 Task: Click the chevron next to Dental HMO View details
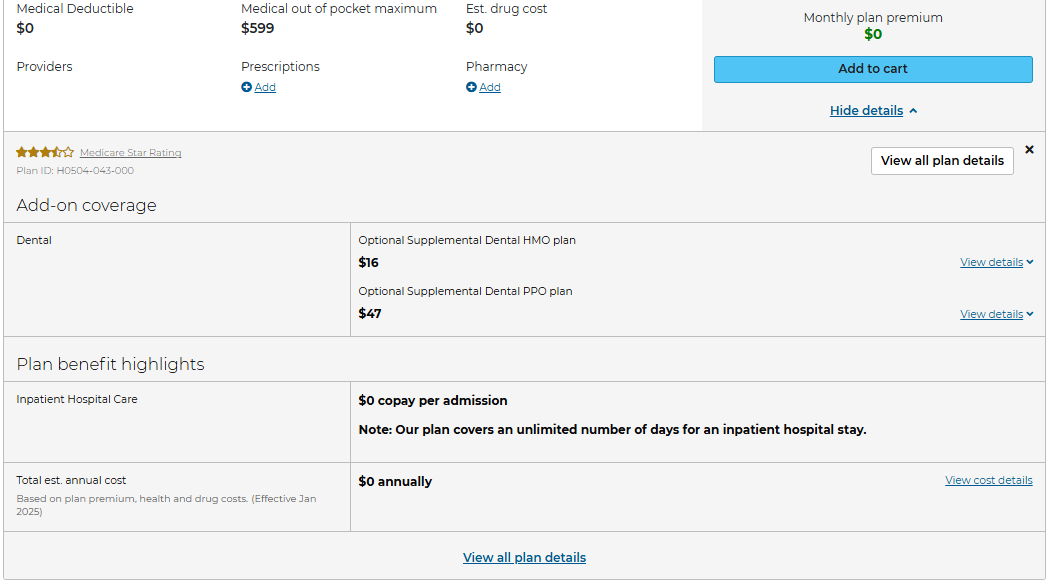1030,262
